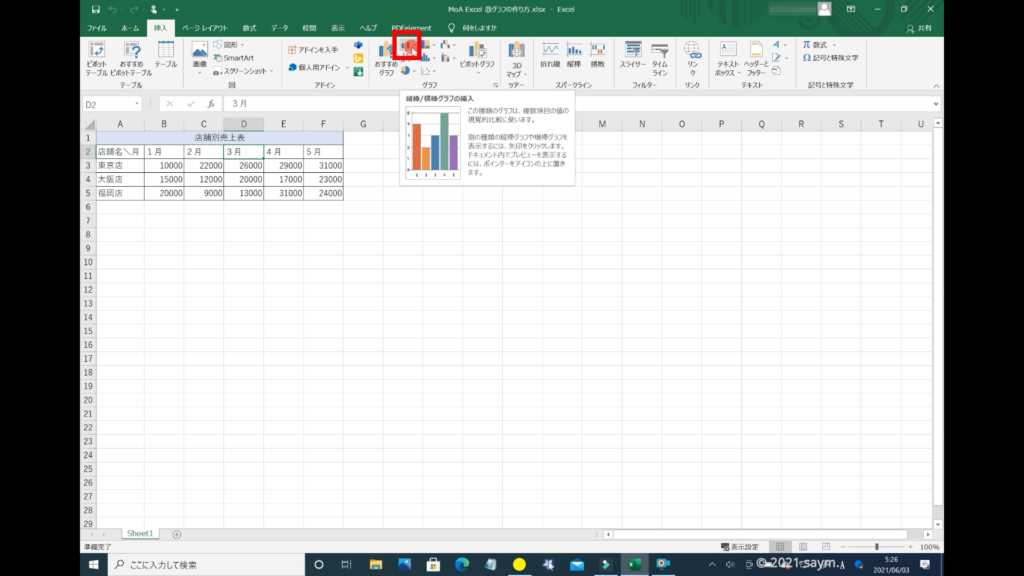Click the Slicer (スライサー) filter icon
The width and height of the screenshot is (1024, 576).
coord(632,54)
